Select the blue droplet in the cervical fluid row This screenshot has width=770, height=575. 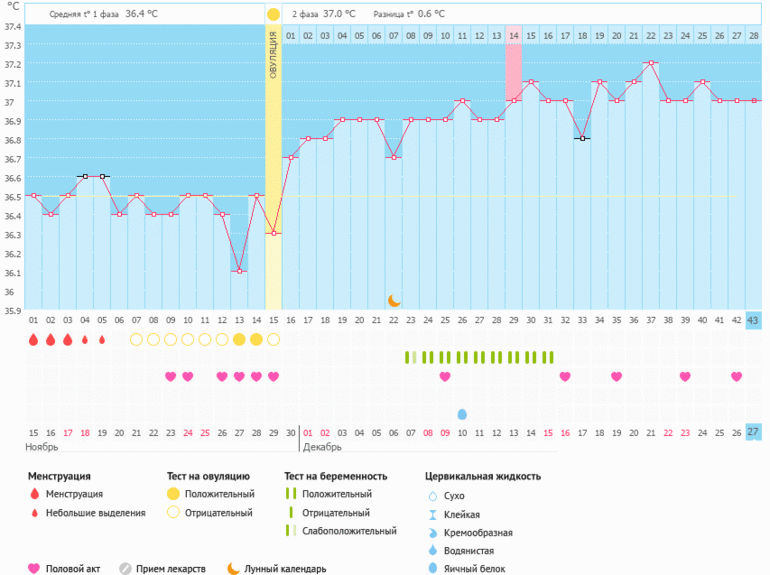click(x=462, y=414)
